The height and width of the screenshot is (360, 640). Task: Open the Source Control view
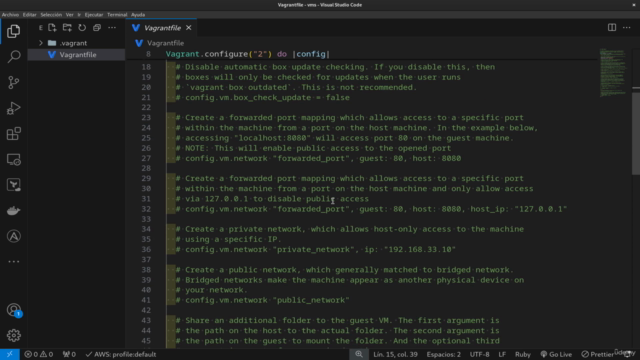pos(13,82)
